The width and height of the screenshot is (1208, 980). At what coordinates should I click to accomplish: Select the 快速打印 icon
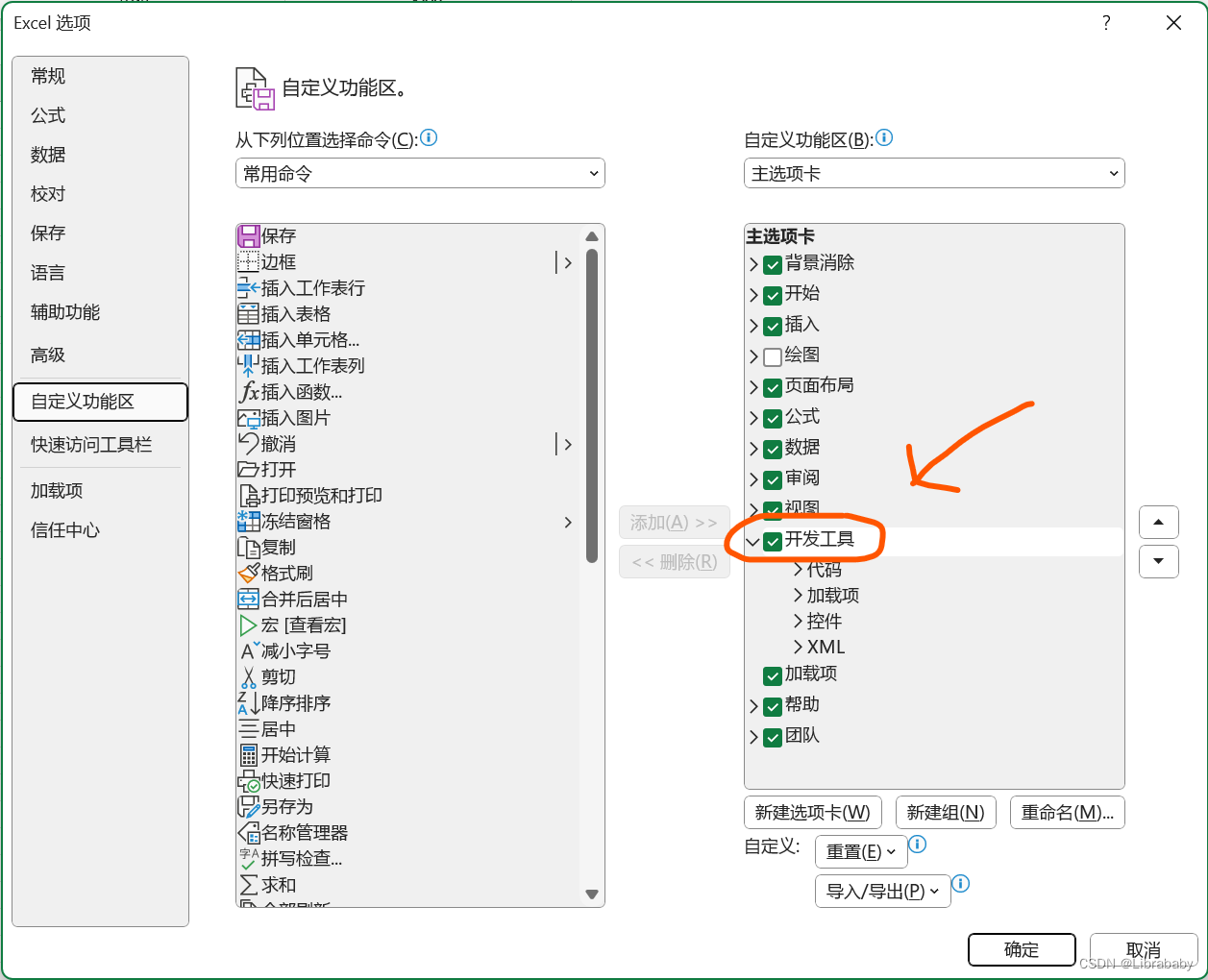(x=248, y=780)
